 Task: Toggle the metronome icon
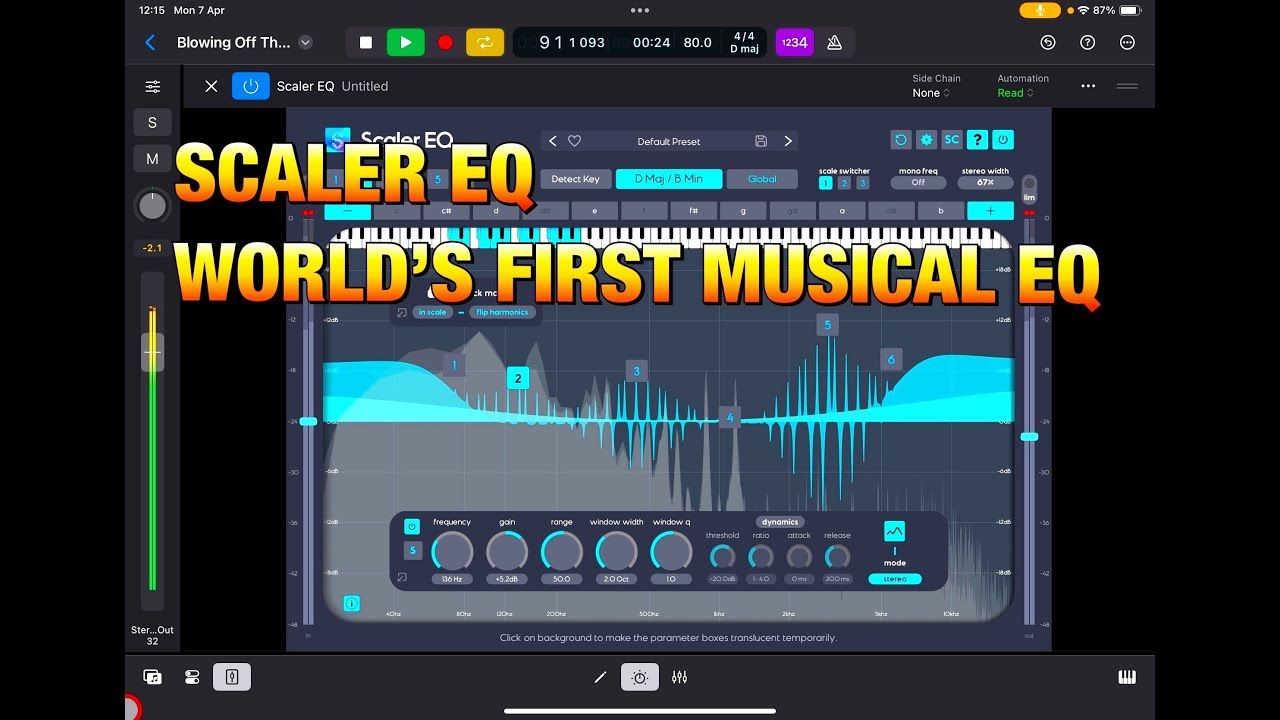(834, 42)
